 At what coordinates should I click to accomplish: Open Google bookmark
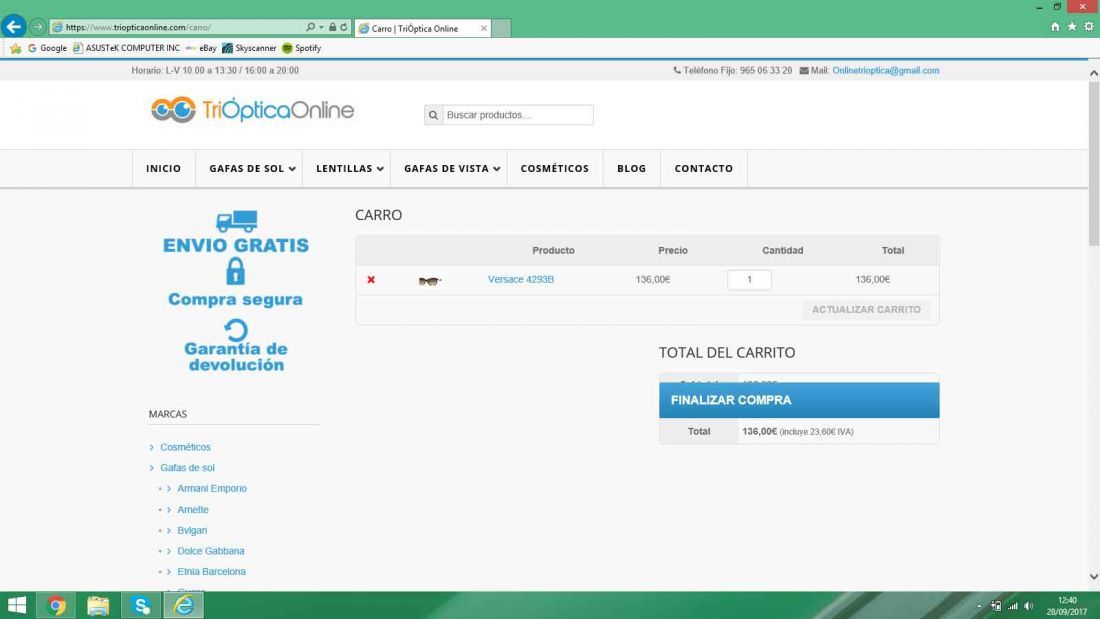click(47, 48)
